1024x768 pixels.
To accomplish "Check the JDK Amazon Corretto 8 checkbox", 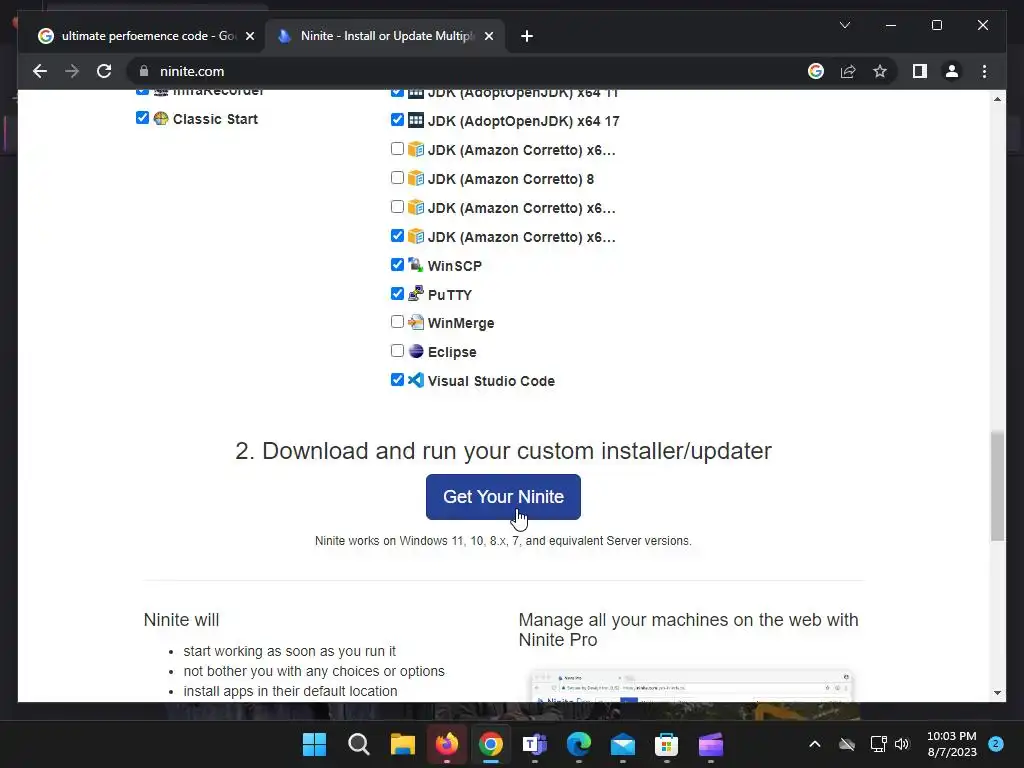I will pyautogui.click(x=397, y=178).
